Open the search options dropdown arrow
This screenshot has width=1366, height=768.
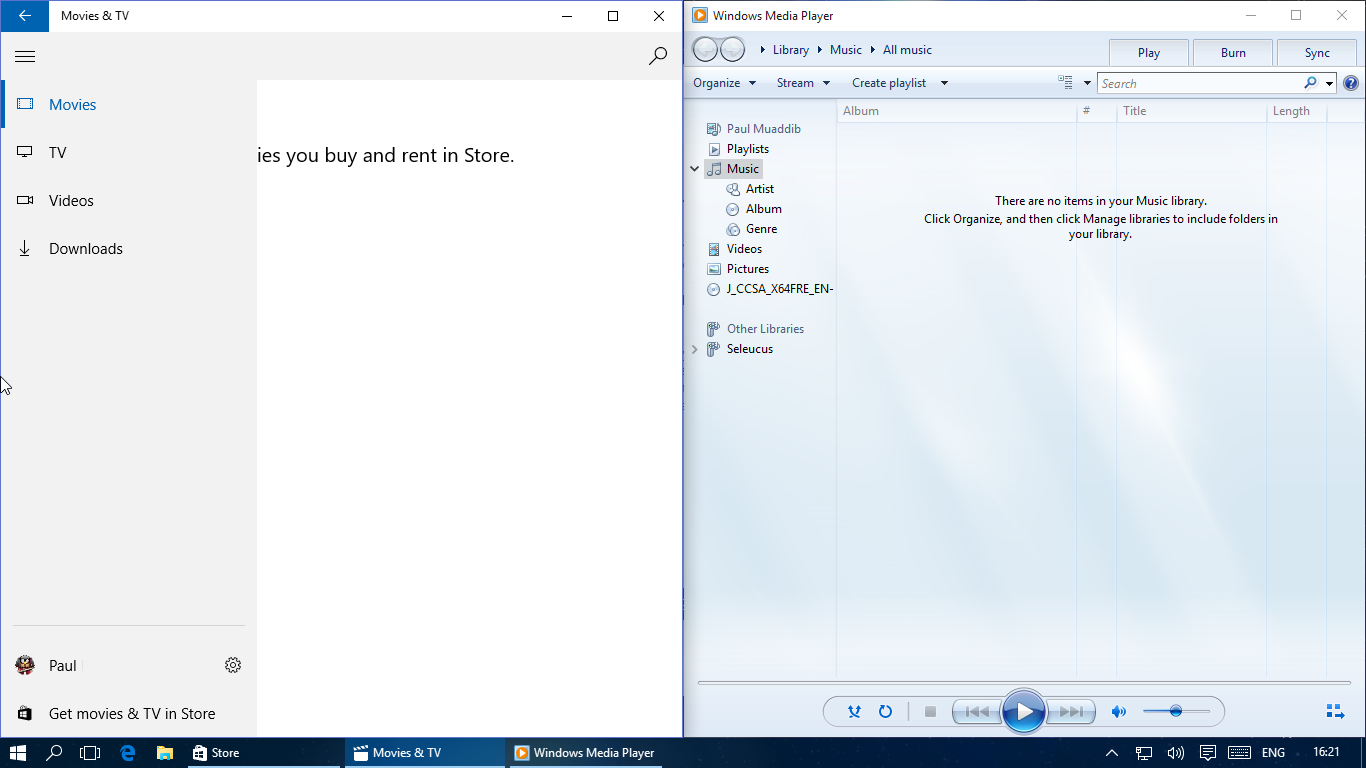[x=1329, y=83]
